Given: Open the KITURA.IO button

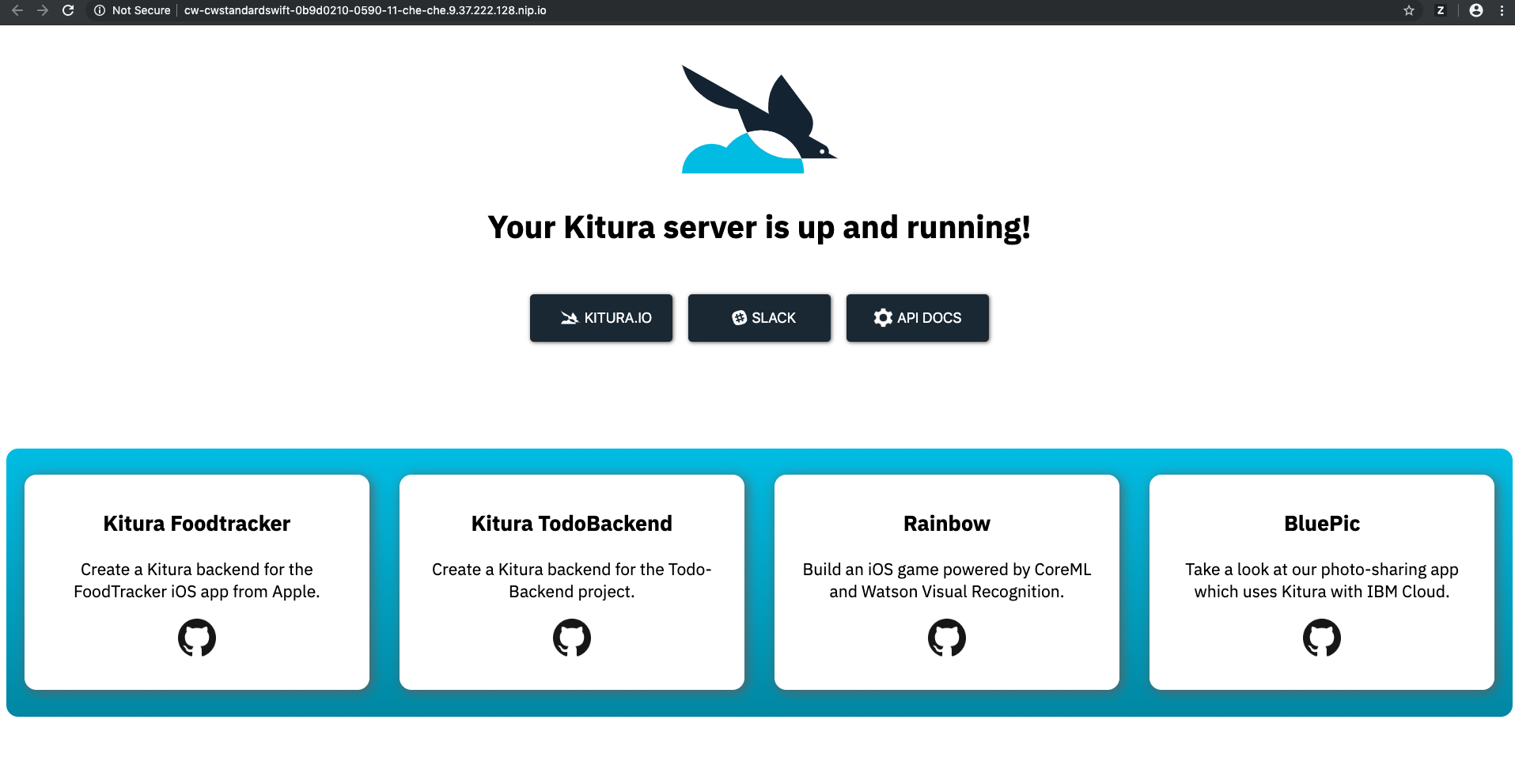Looking at the screenshot, I should pyautogui.click(x=601, y=318).
